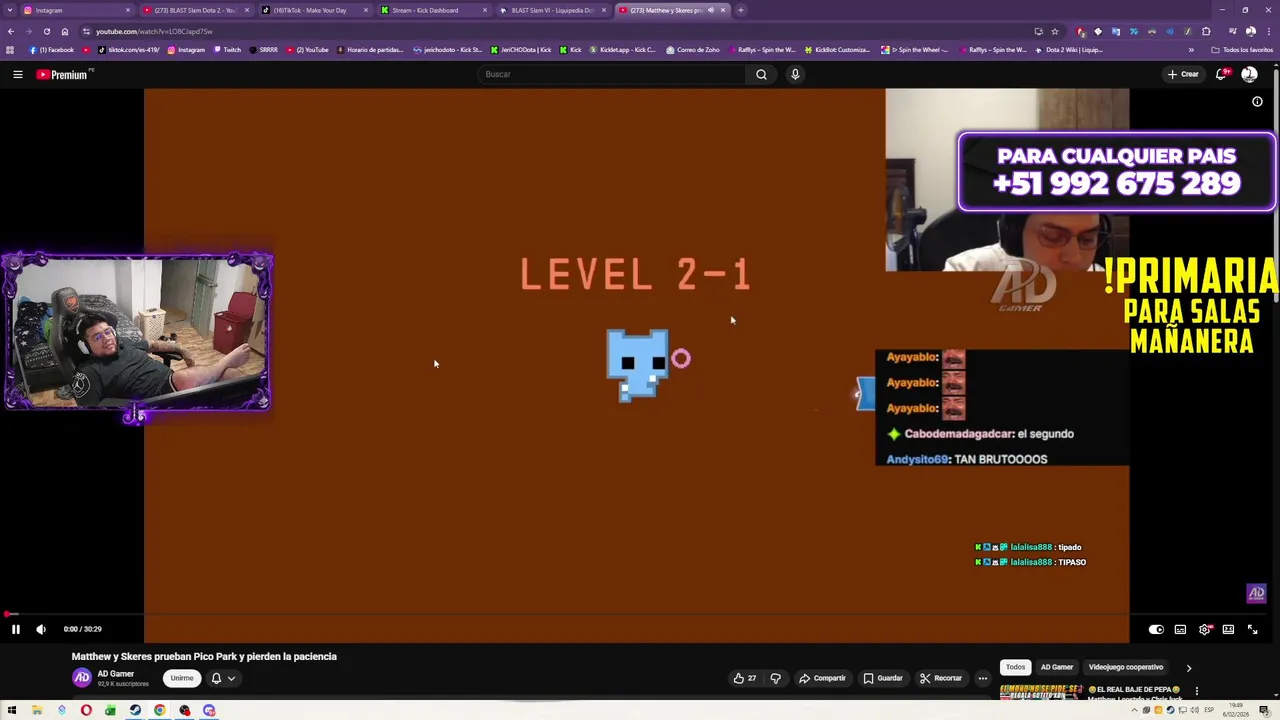The width and height of the screenshot is (1280, 720).
Task: Start voice search with the microphone icon
Action: pyautogui.click(x=795, y=74)
